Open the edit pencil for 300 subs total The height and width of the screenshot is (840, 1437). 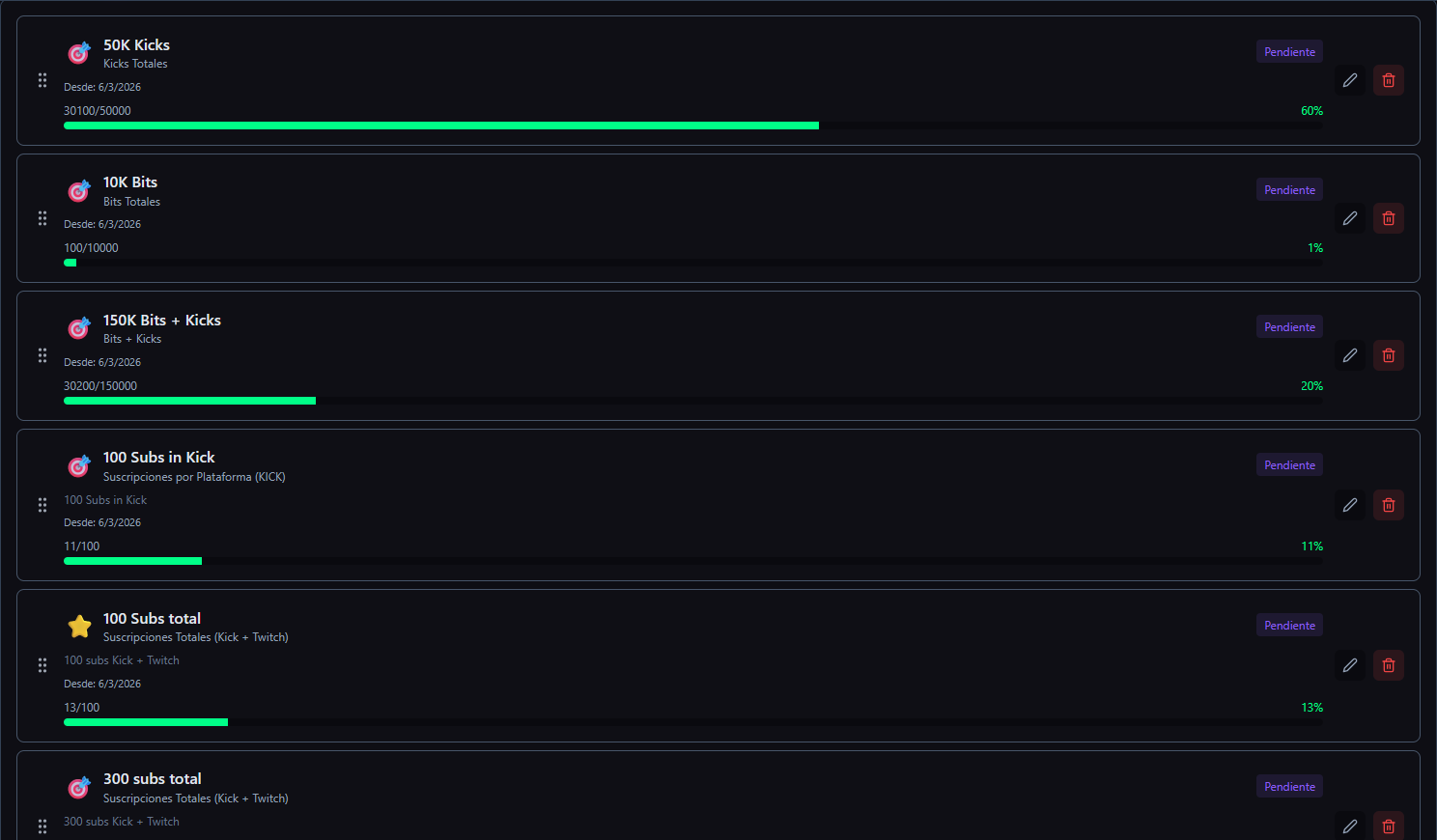[x=1349, y=826]
